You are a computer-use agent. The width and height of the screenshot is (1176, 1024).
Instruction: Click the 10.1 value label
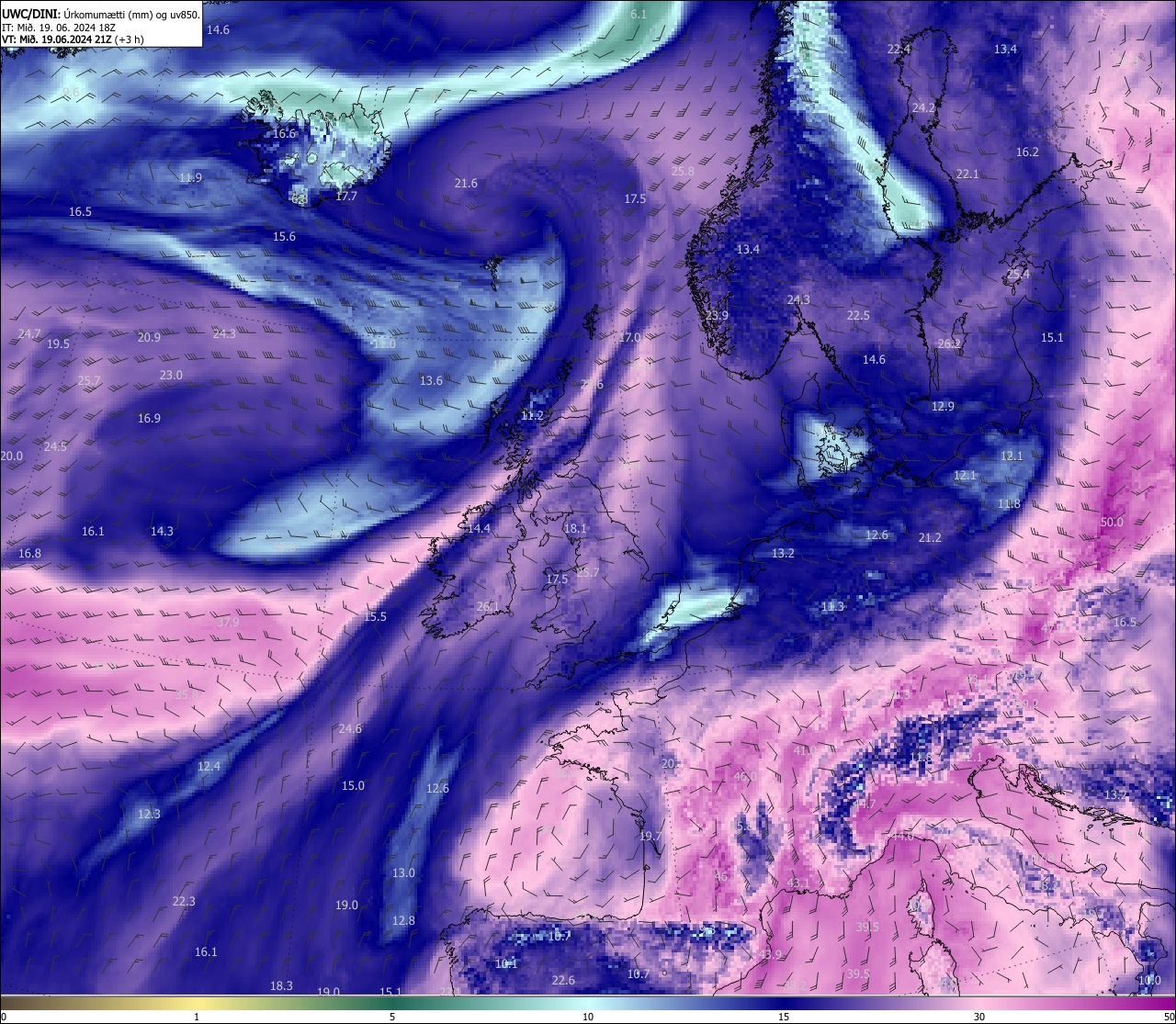point(506,964)
